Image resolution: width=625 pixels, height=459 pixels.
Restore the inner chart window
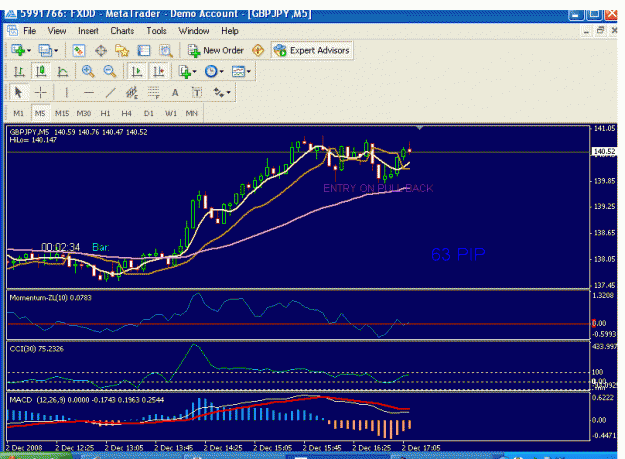[600, 30]
